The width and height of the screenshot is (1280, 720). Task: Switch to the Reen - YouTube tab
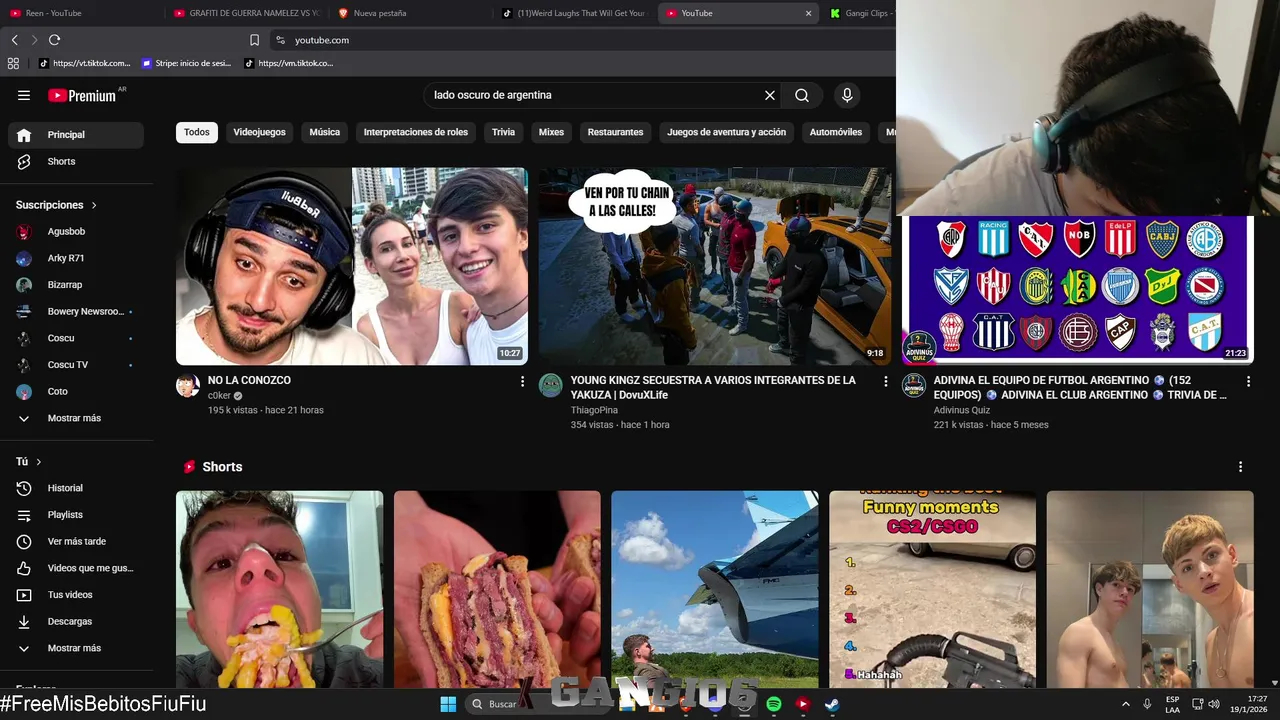click(80, 13)
